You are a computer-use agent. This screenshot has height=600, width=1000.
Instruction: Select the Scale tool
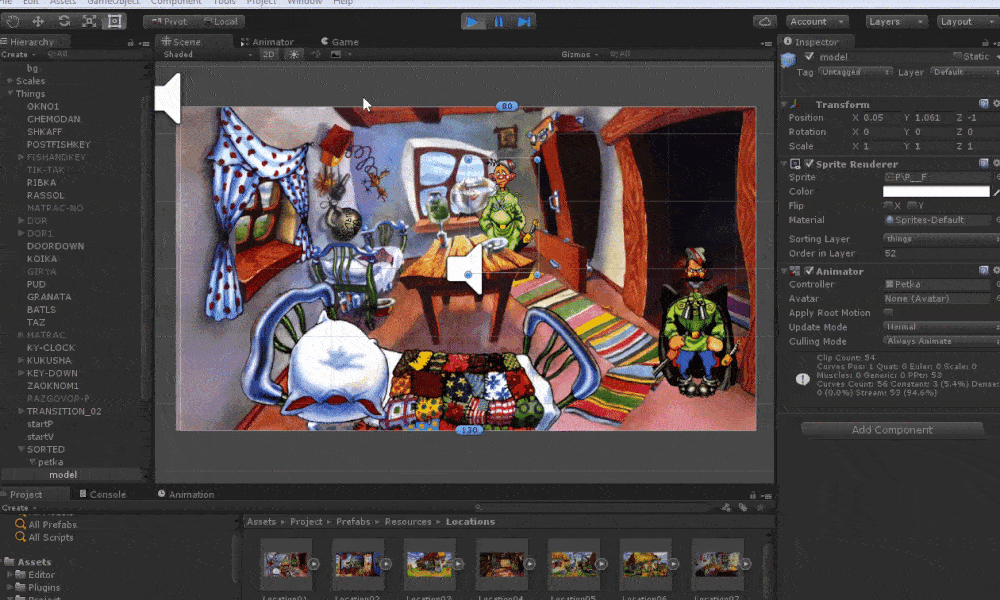pyautogui.click(x=89, y=21)
